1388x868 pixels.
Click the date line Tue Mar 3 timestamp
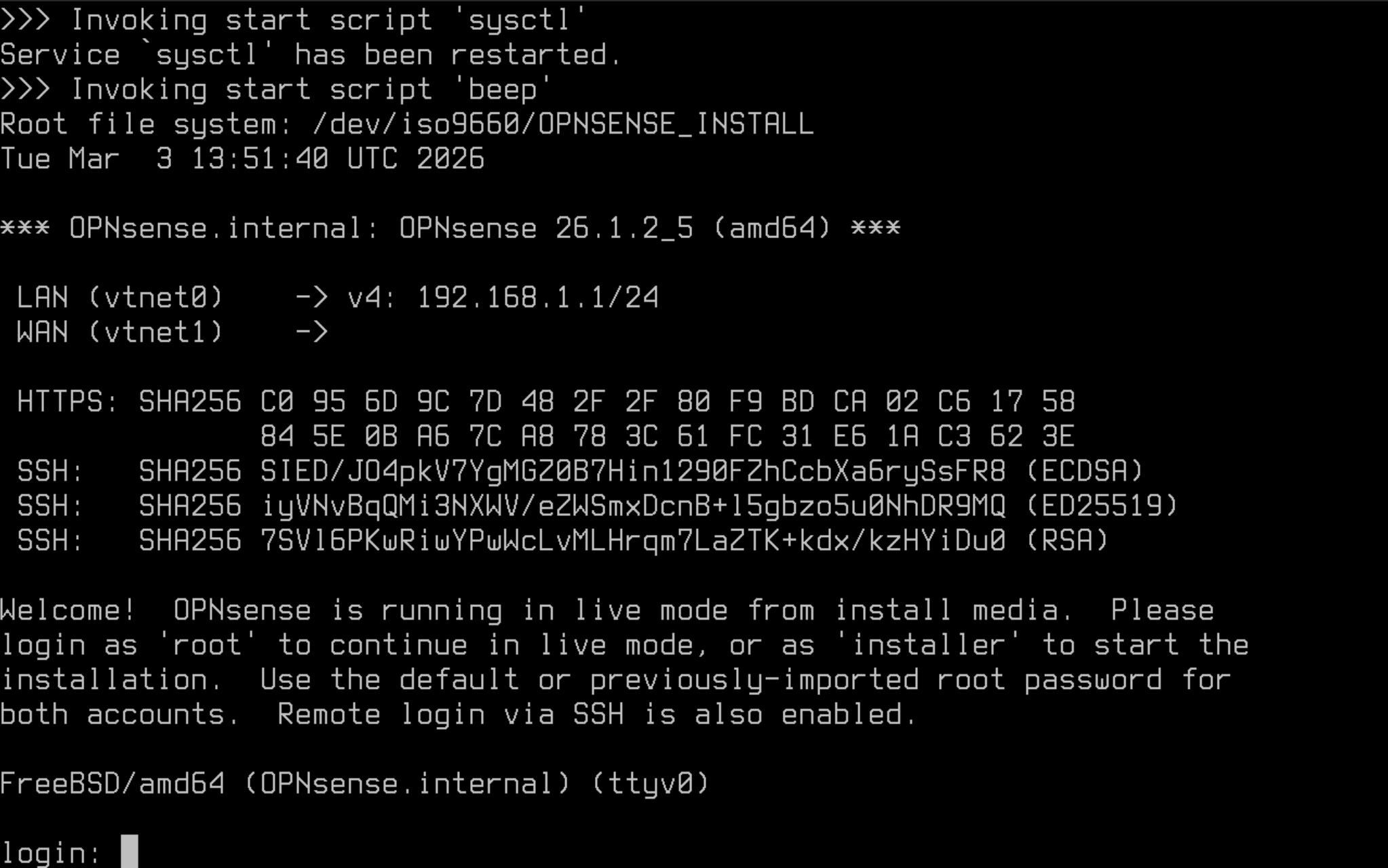(242, 159)
